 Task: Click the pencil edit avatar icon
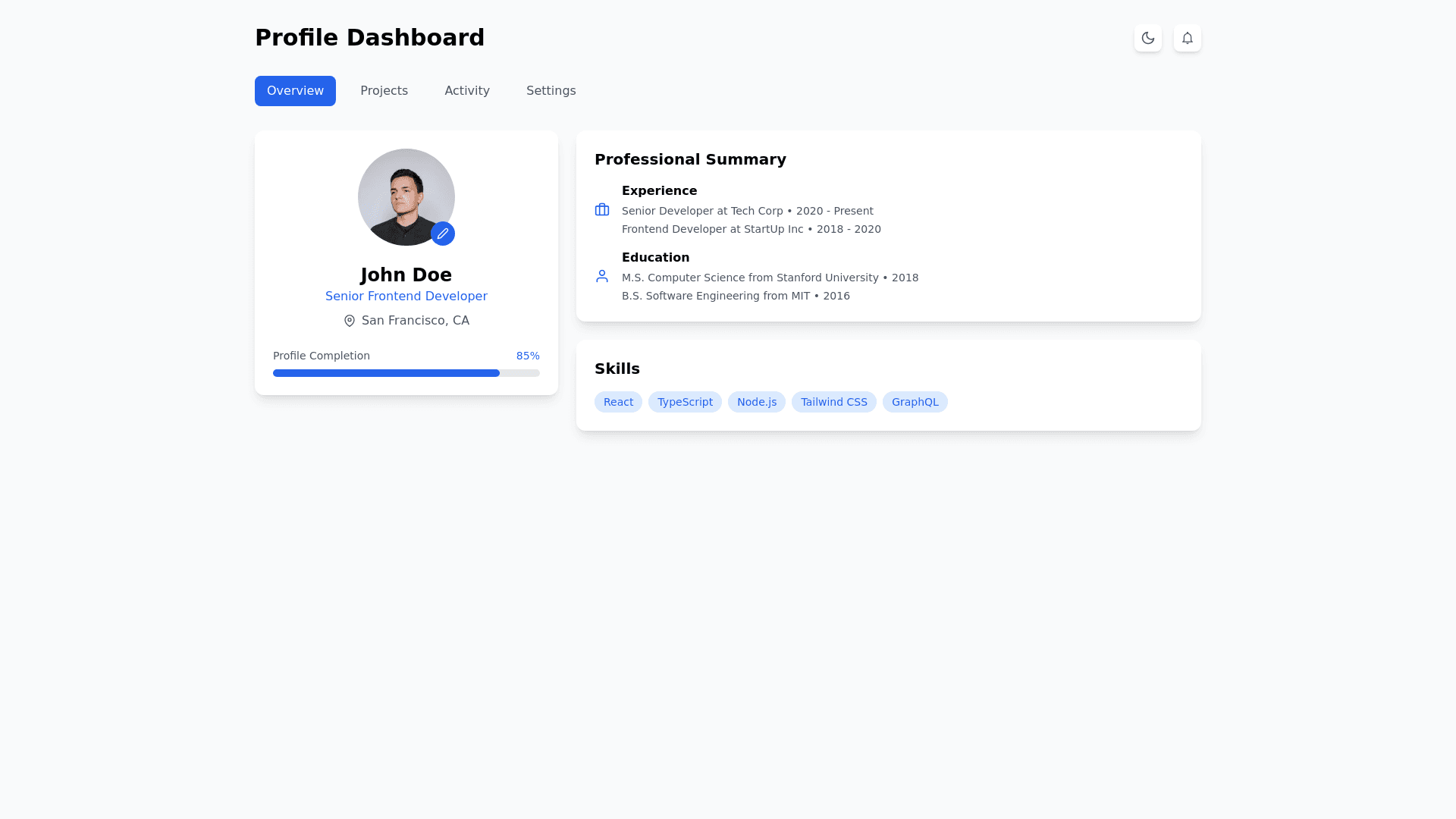click(x=443, y=234)
